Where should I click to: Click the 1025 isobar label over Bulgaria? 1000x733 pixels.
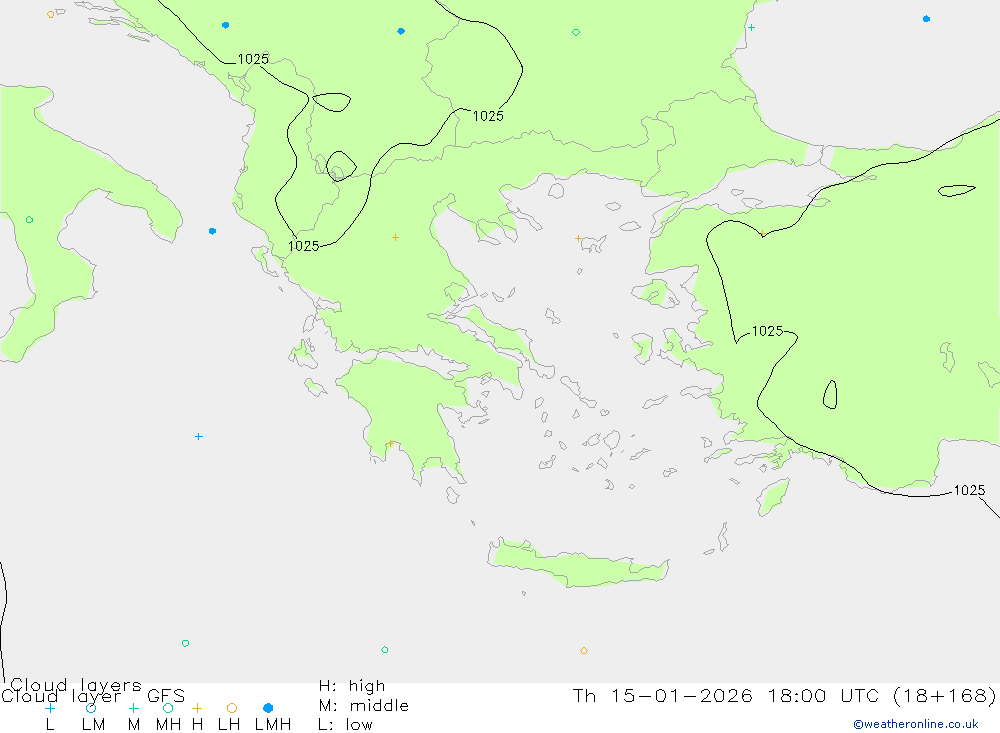[x=488, y=116]
